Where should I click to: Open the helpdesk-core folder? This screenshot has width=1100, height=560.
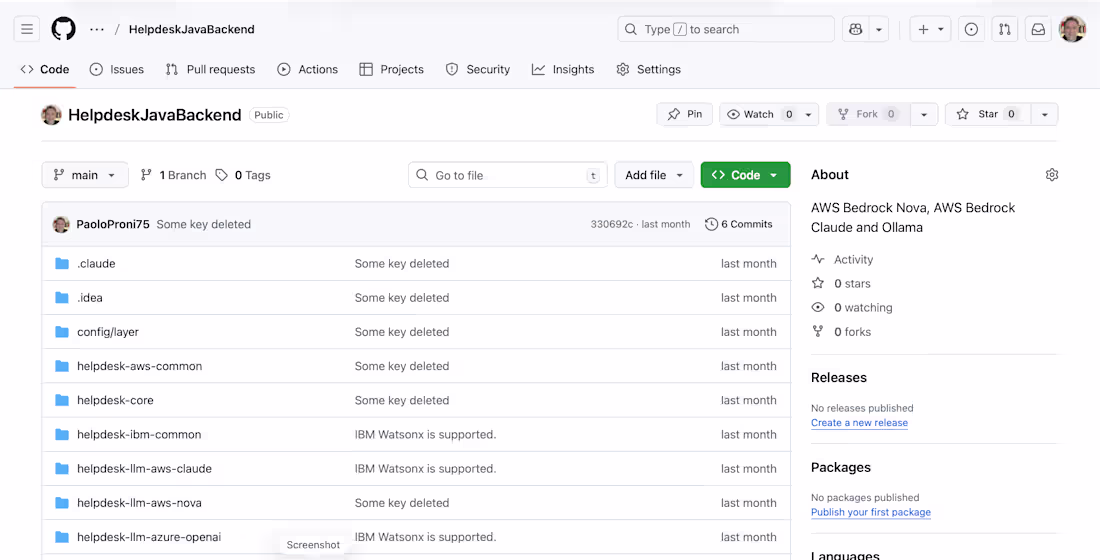pos(115,400)
